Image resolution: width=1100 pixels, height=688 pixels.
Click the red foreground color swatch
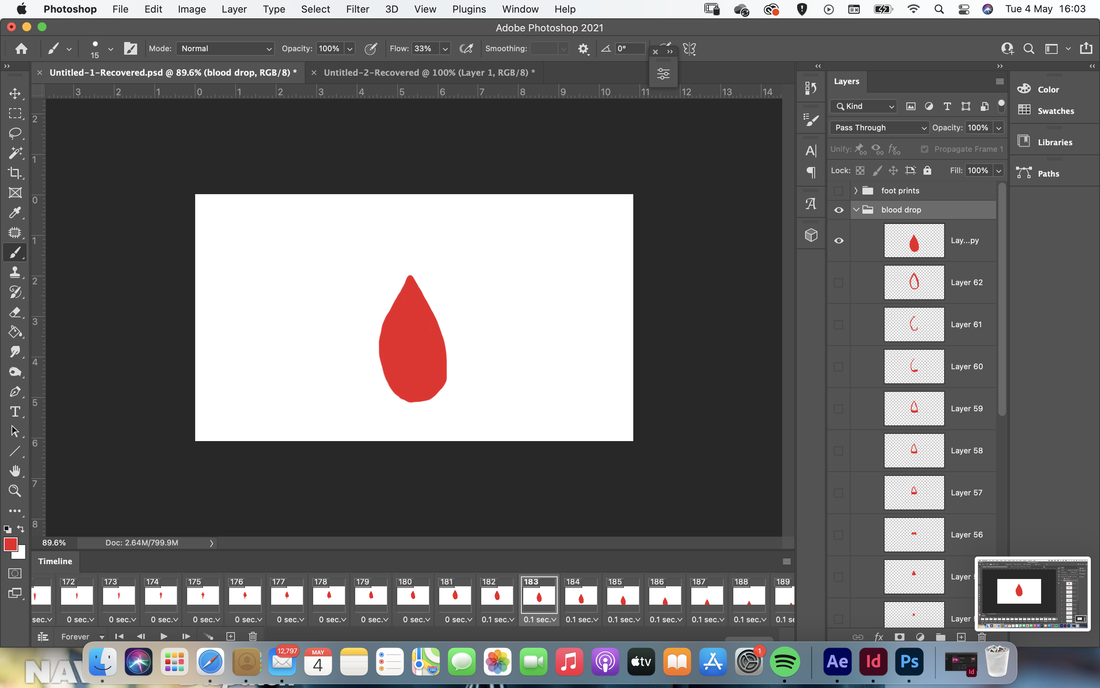(x=11, y=545)
